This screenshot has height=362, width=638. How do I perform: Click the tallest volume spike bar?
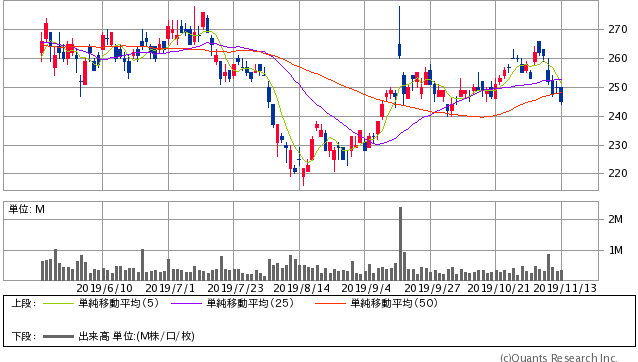[x=400, y=244]
